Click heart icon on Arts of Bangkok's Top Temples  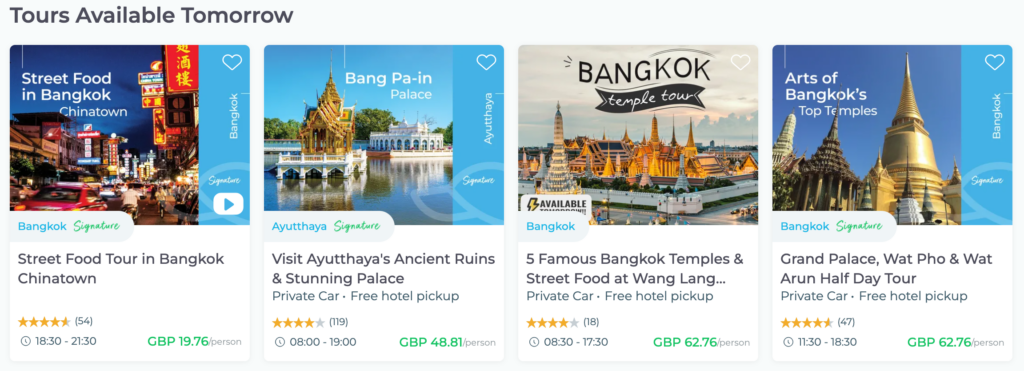point(994,62)
